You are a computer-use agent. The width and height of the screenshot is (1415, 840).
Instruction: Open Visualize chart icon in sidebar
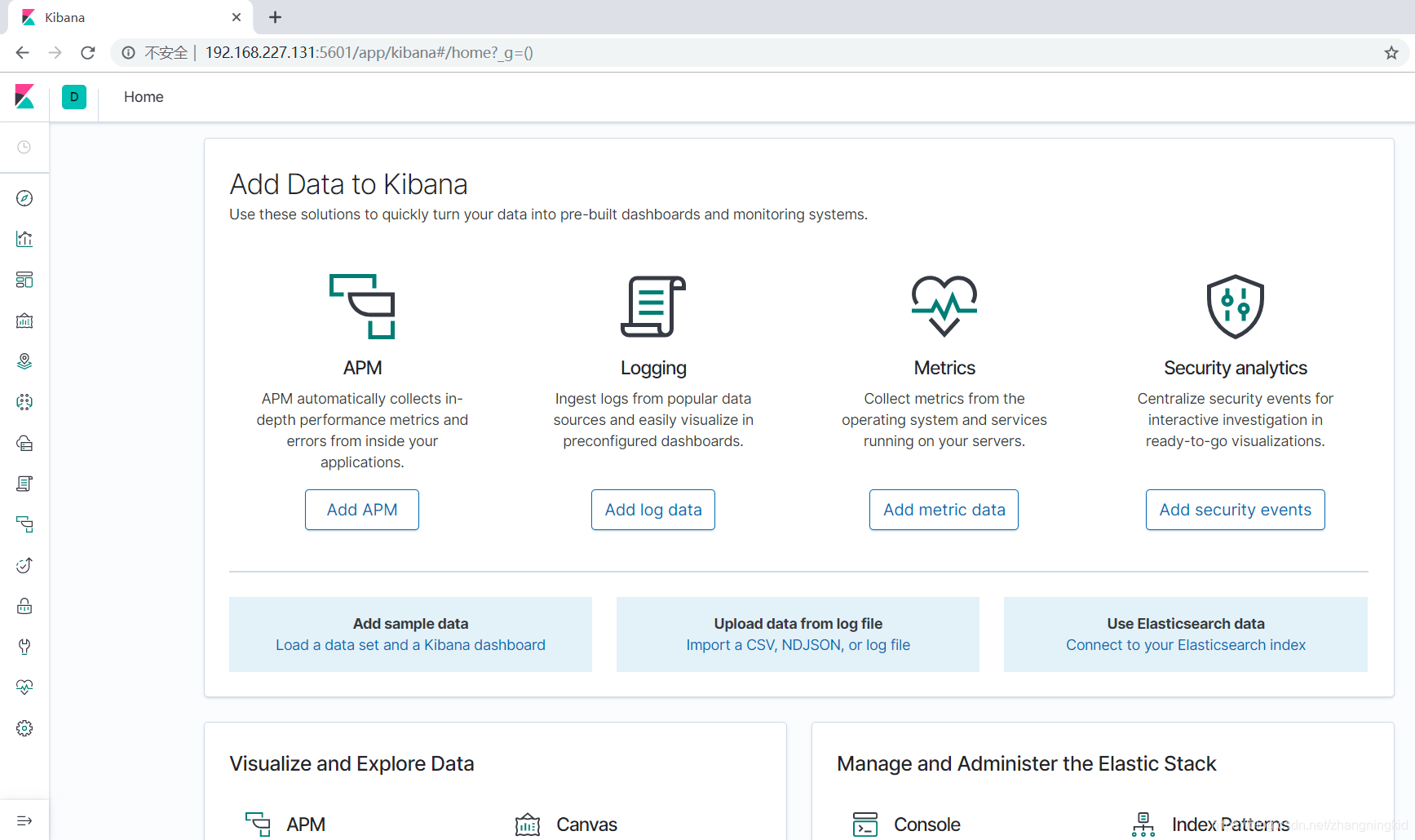pyautogui.click(x=24, y=239)
